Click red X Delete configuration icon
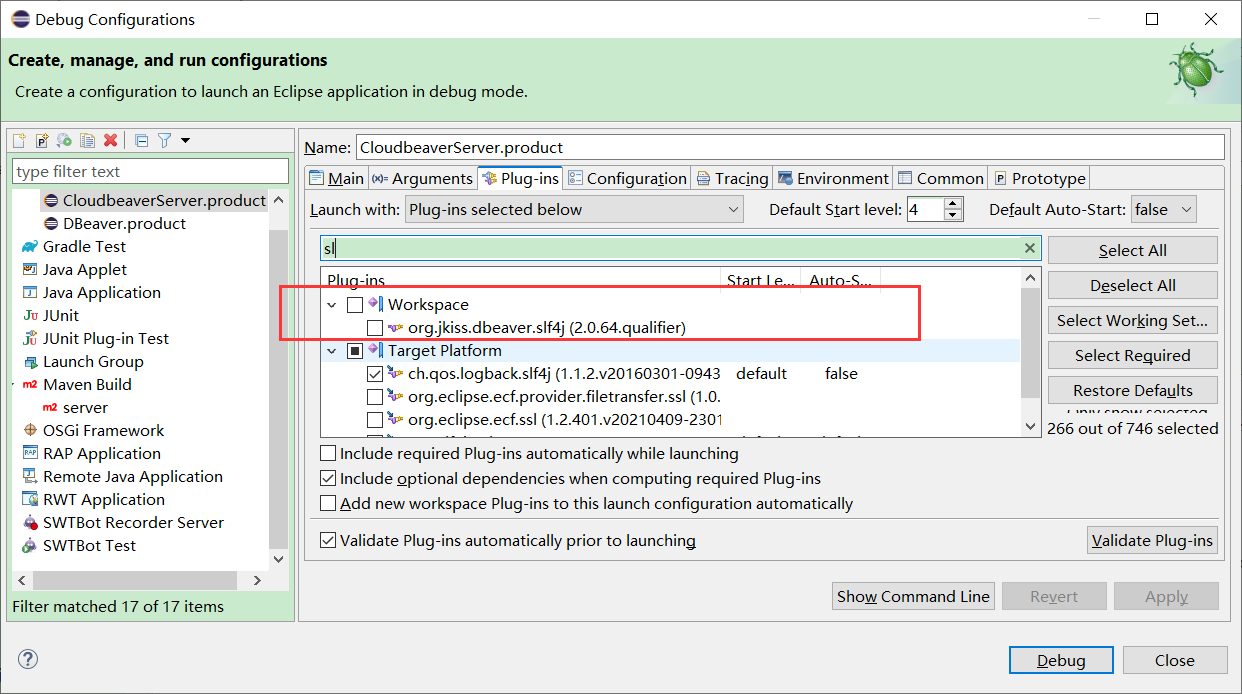1242x694 pixels. 110,140
